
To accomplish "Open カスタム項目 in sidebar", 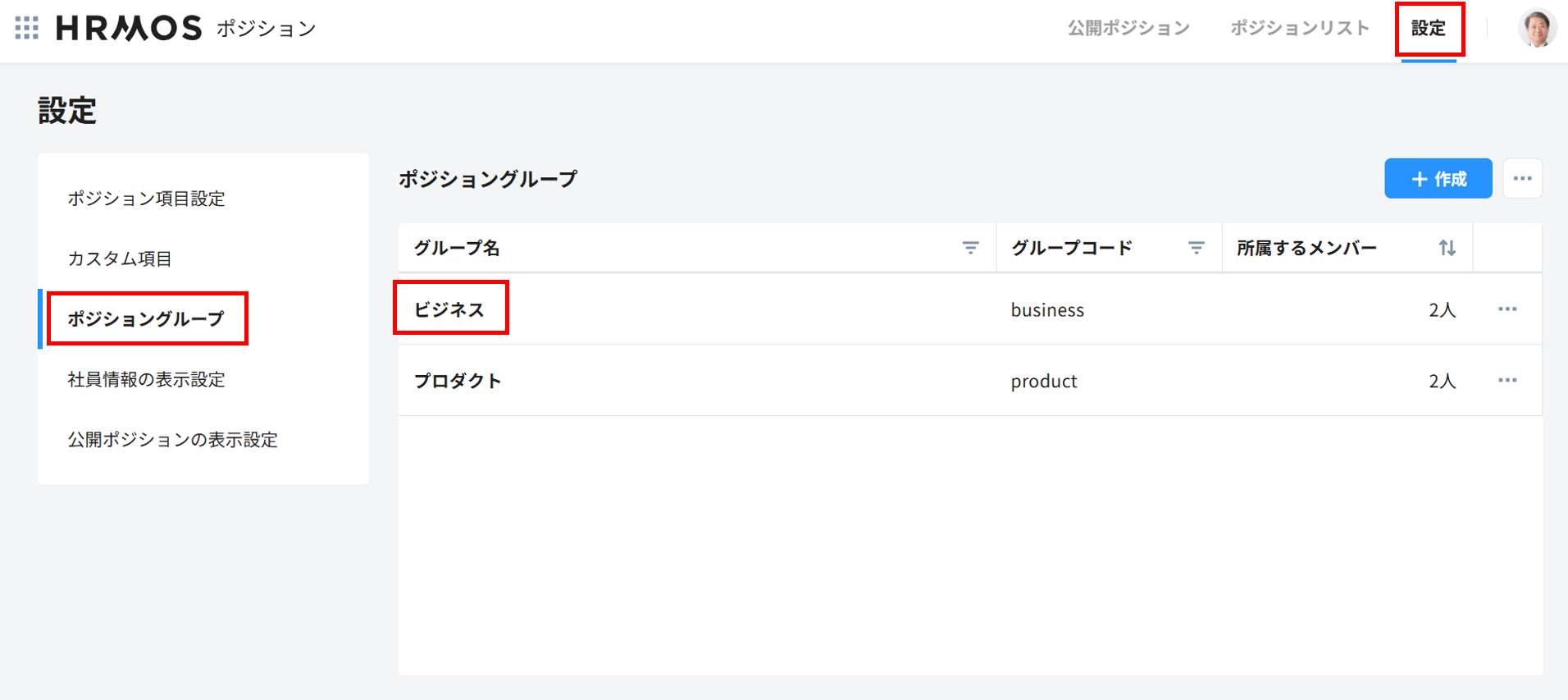I will click(120, 258).
